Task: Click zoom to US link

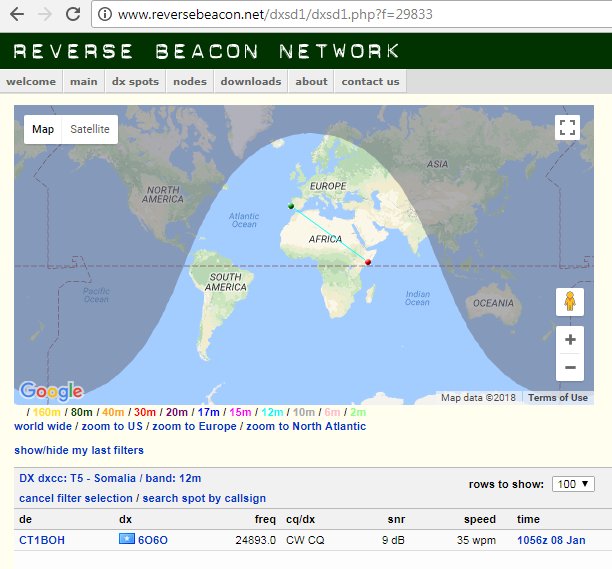Action: pyautogui.click(x=112, y=426)
